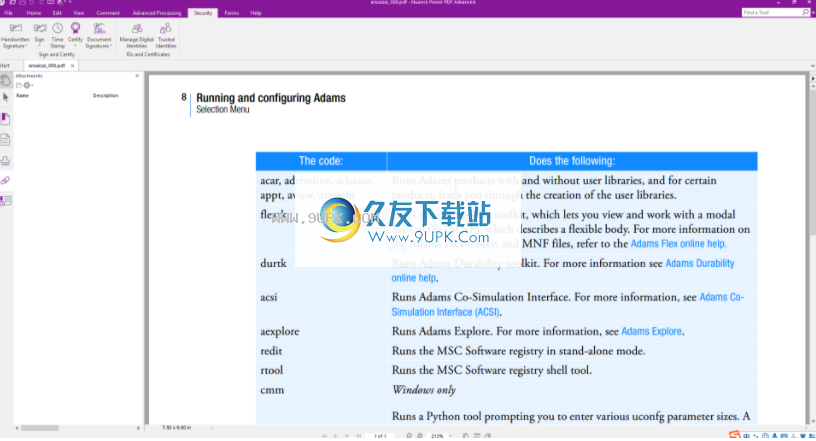Click the 'redit' table cell
816x441 pixels.
[x=321, y=351]
